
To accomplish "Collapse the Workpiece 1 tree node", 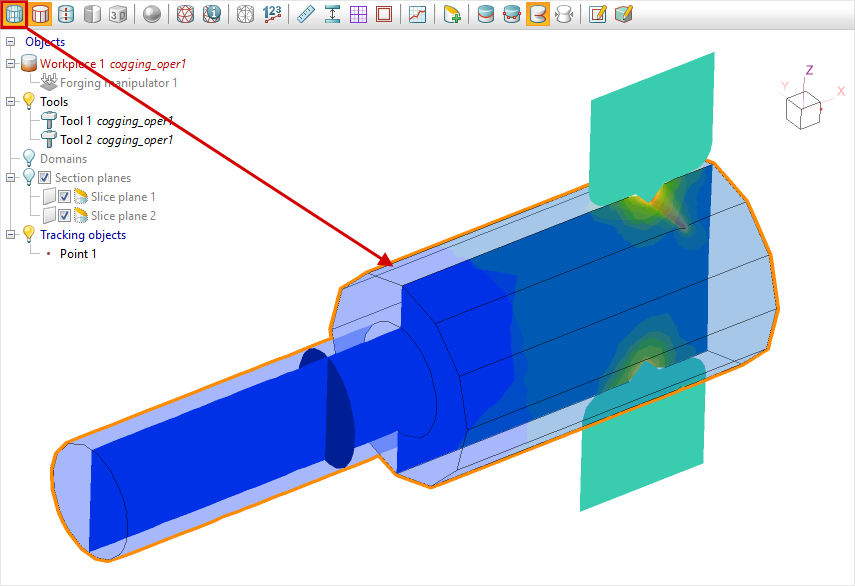I will 11,64.
